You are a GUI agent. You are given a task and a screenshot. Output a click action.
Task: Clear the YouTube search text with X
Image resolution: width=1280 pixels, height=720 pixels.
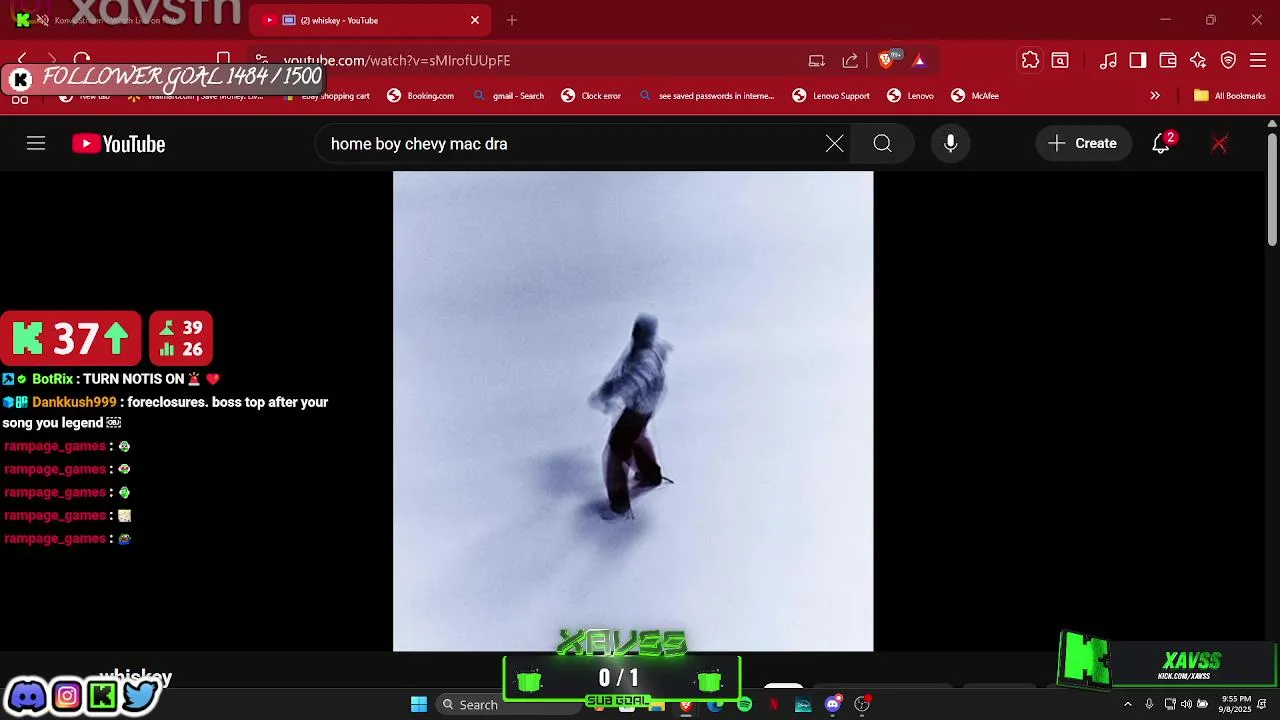pos(834,144)
